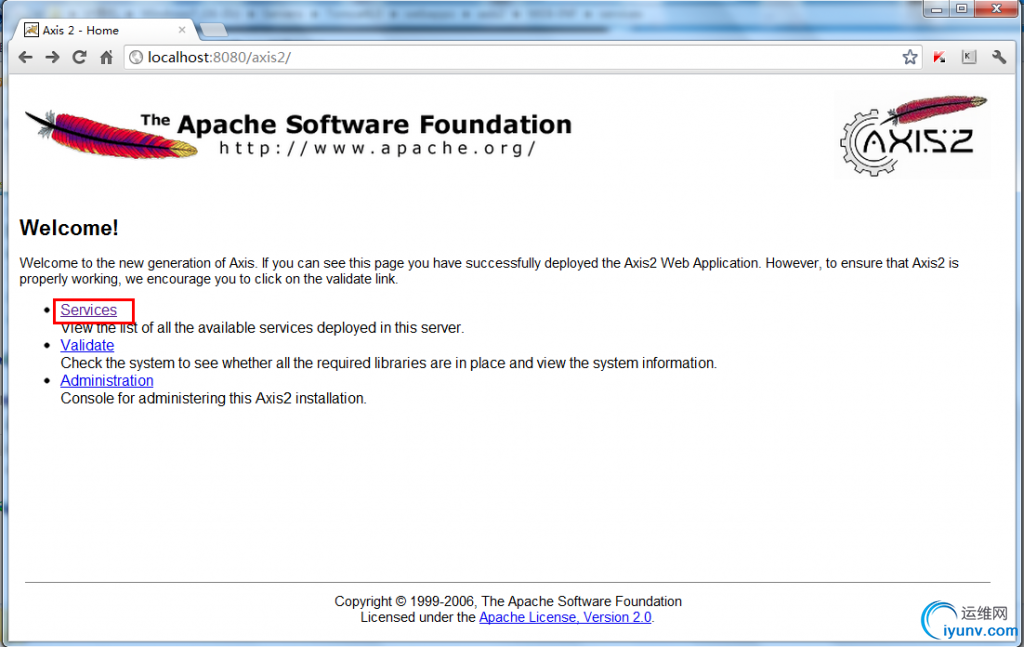Image resolution: width=1024 pixels, height=647 pixels.
Task: Open a new tab
Action: [213, 30]
